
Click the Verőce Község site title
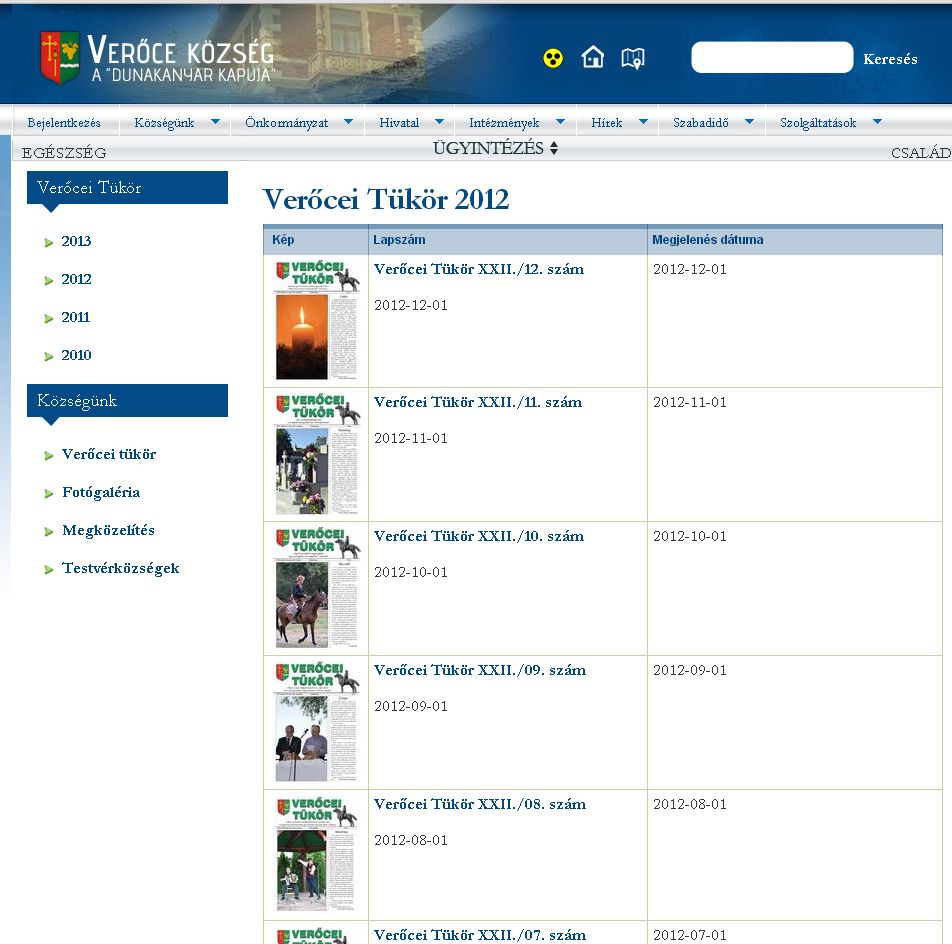180,50
